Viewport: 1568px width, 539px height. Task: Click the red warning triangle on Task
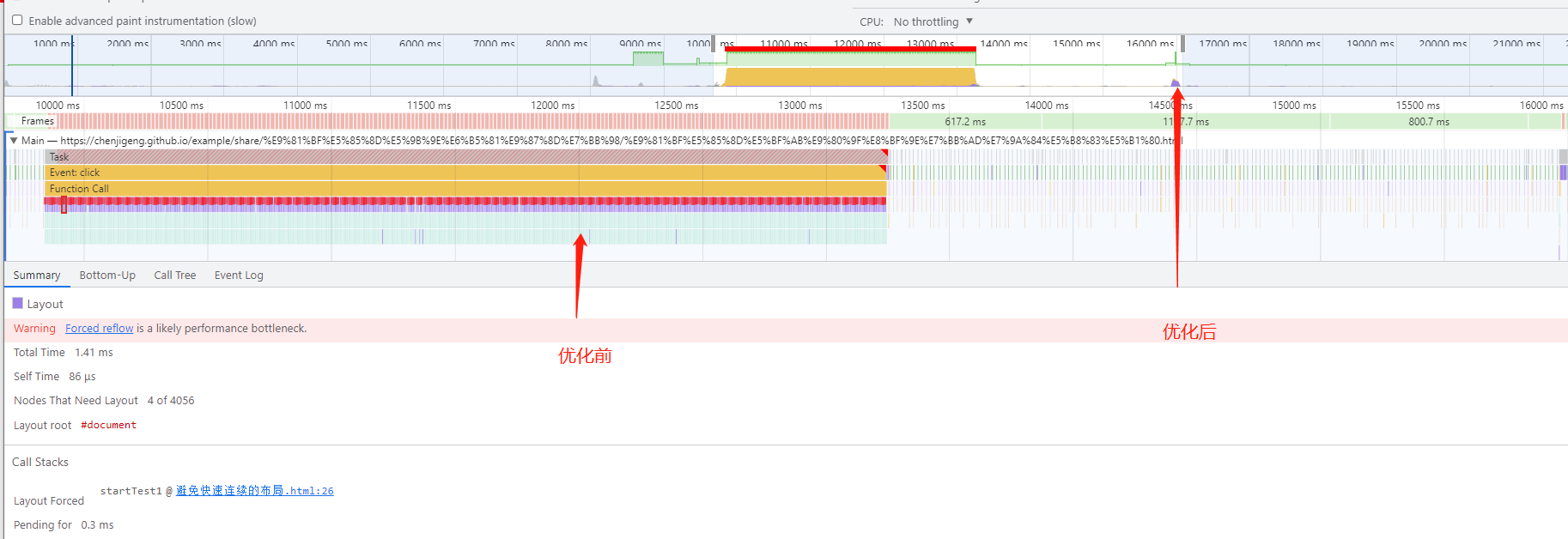pyautogui.click(x=884, y=154)
